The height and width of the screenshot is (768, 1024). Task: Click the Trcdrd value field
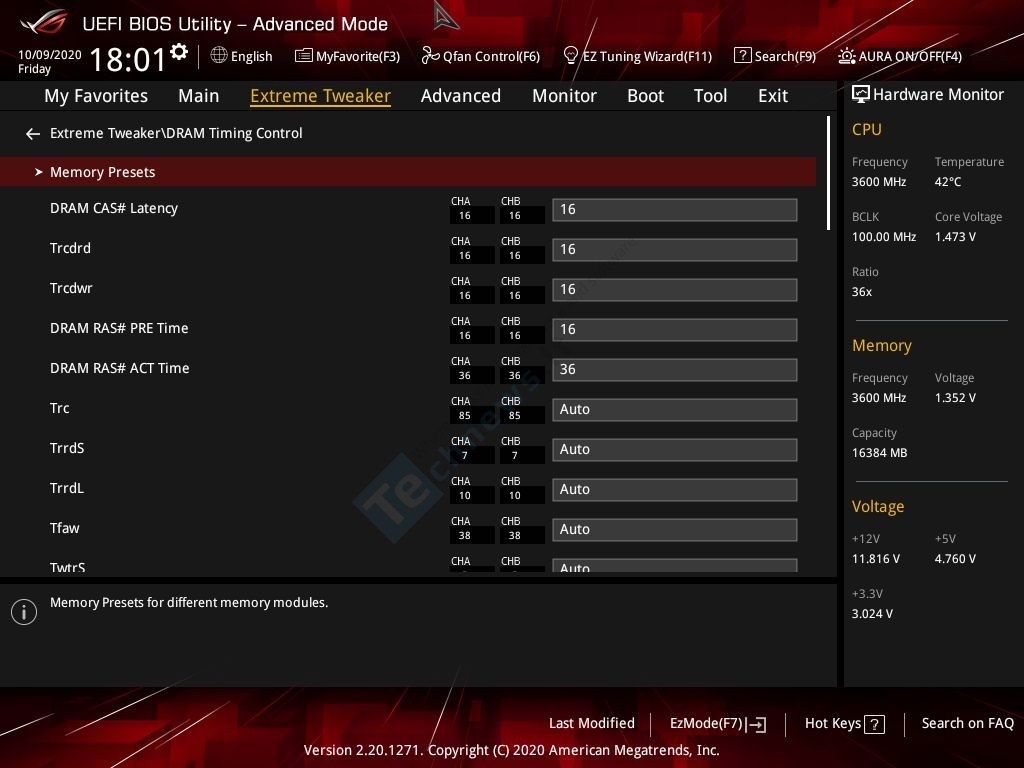675,249
